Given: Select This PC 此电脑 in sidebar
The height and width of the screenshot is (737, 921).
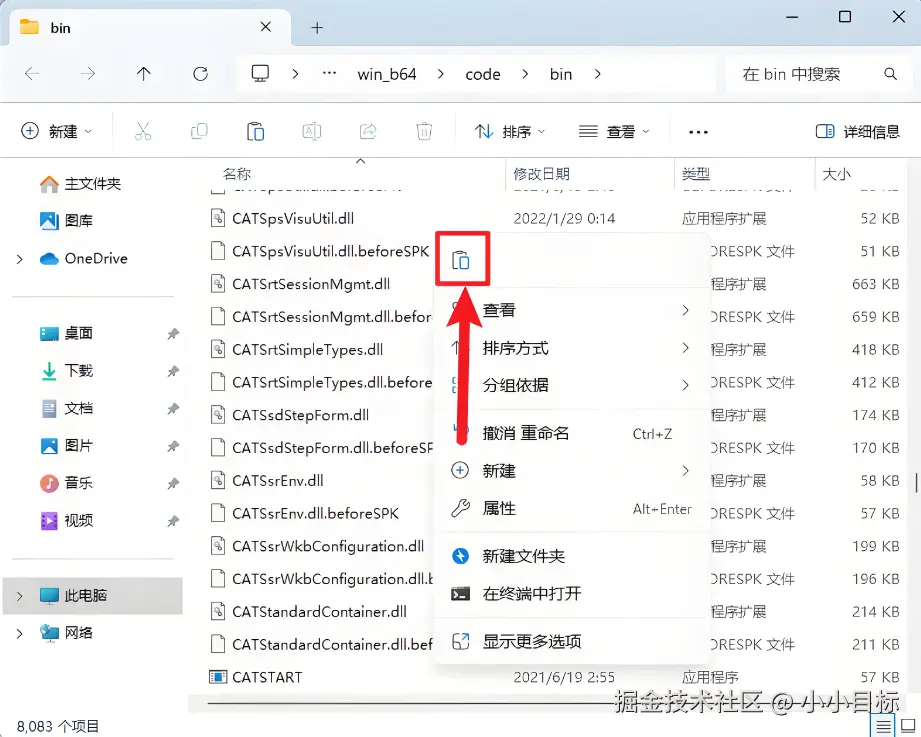Looking at the screenshot, I should point(93,595).
